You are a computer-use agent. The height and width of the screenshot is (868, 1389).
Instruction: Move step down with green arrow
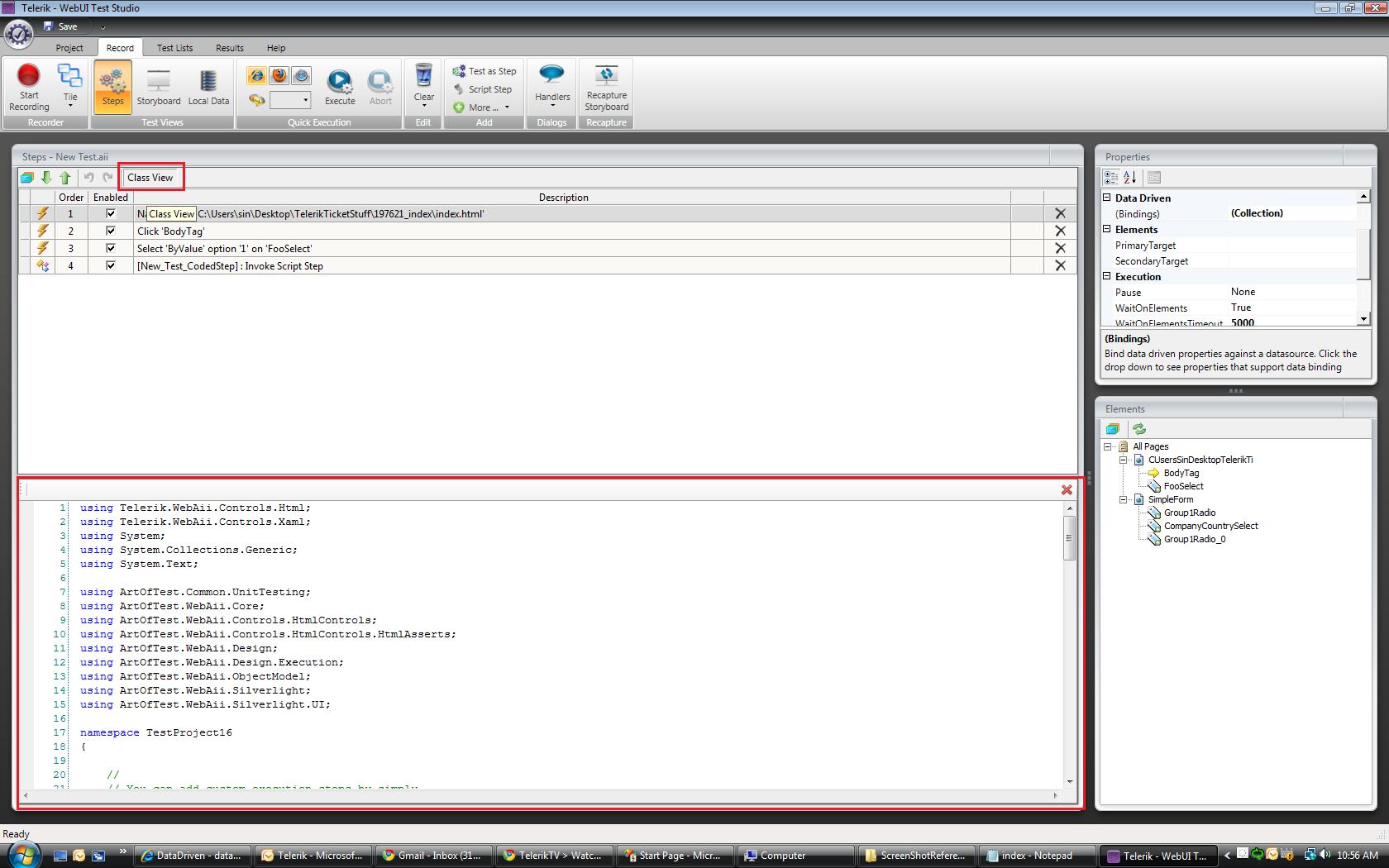(x=46, y=178)
